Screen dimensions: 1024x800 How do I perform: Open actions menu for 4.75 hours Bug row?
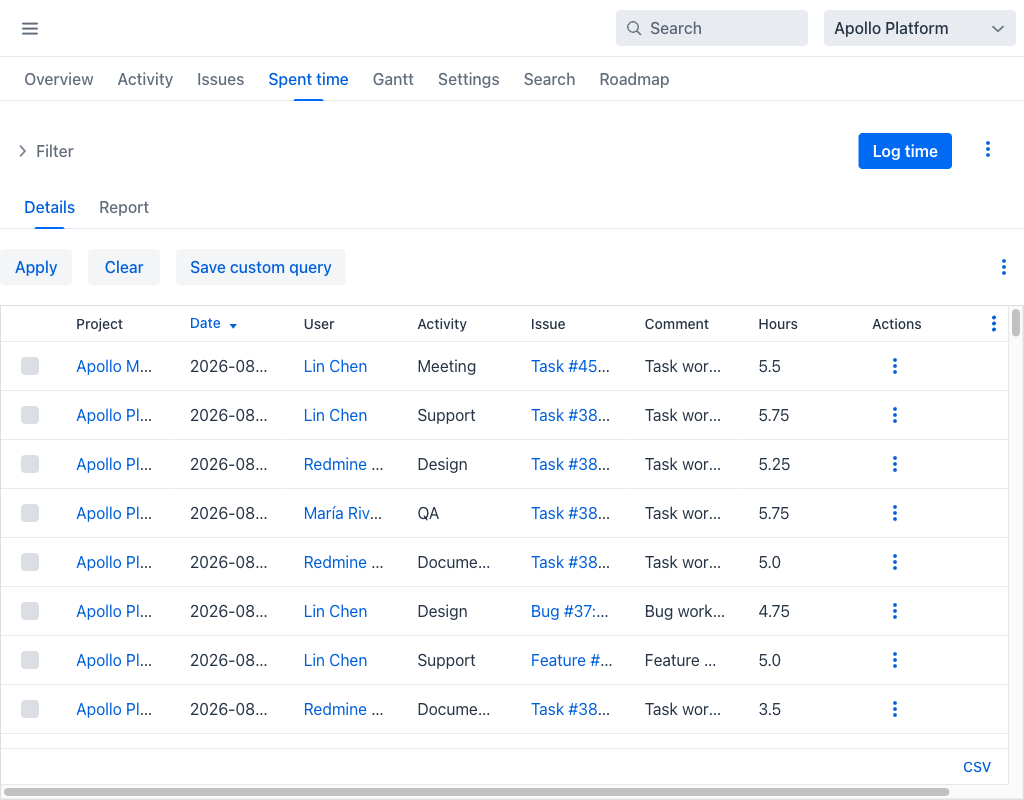pos(895,611)
